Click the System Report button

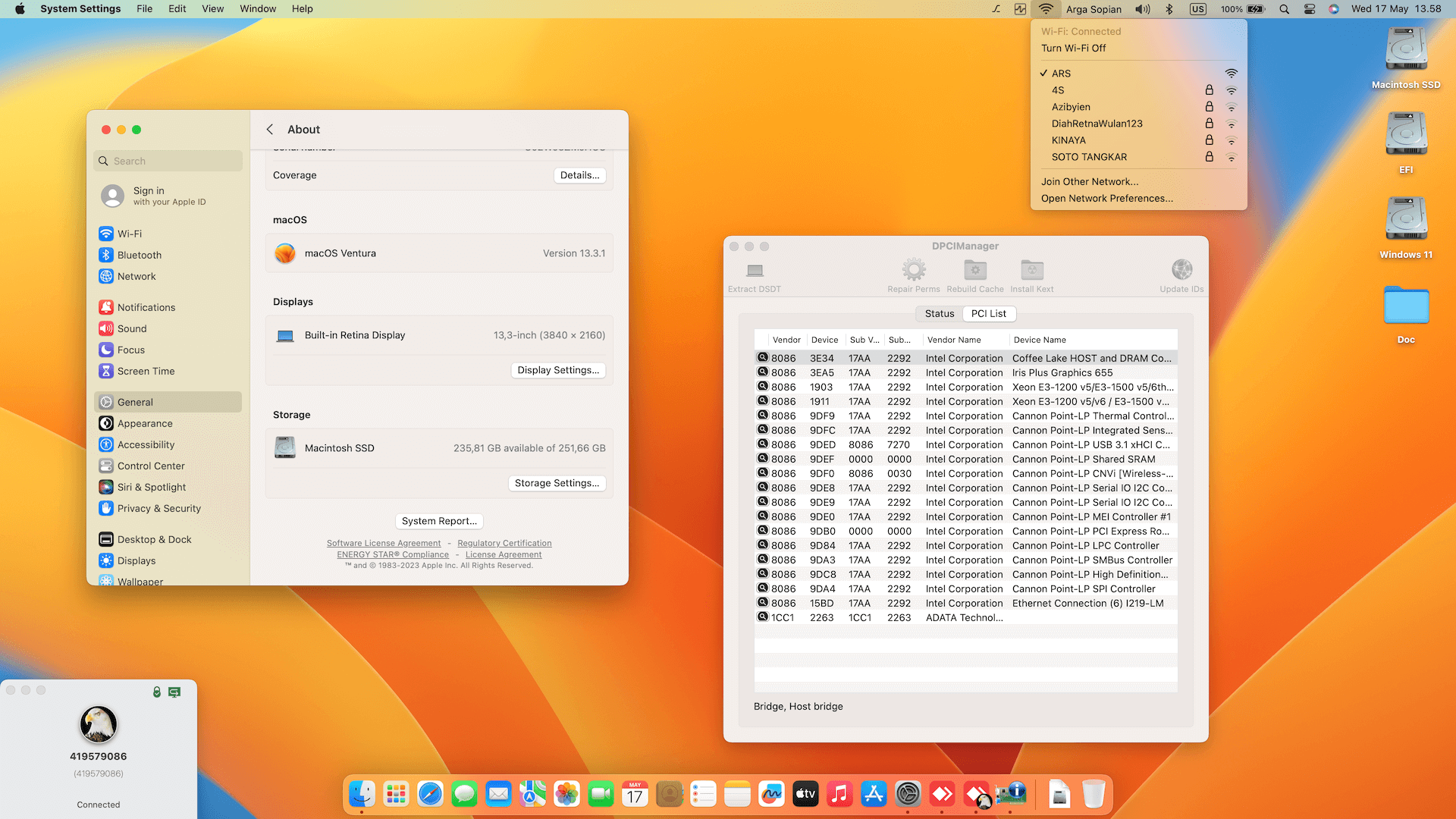(439, 521)
